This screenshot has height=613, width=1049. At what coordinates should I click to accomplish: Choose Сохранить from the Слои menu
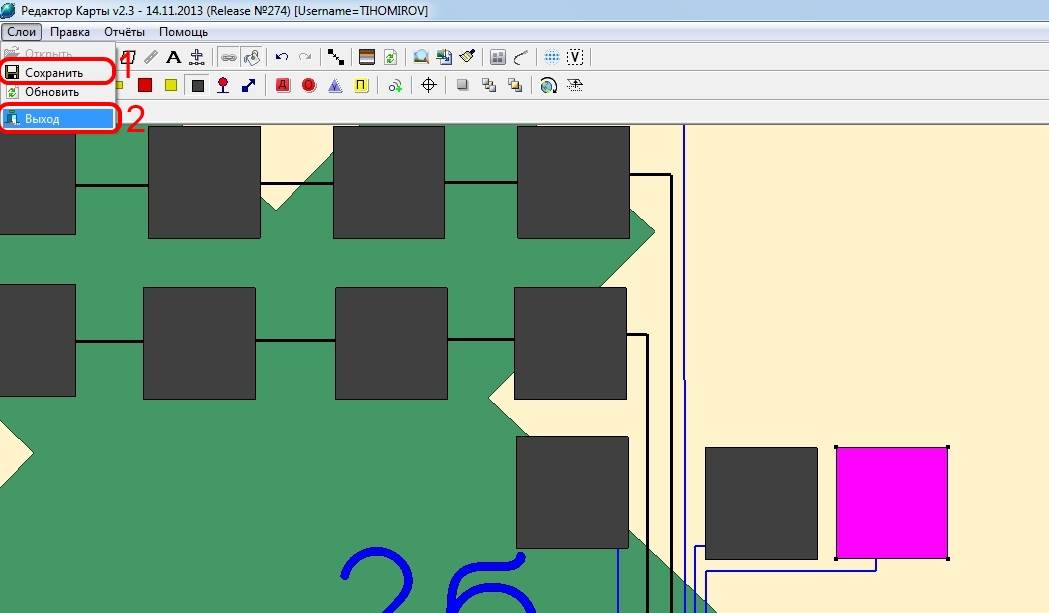(x=58, y=72)
